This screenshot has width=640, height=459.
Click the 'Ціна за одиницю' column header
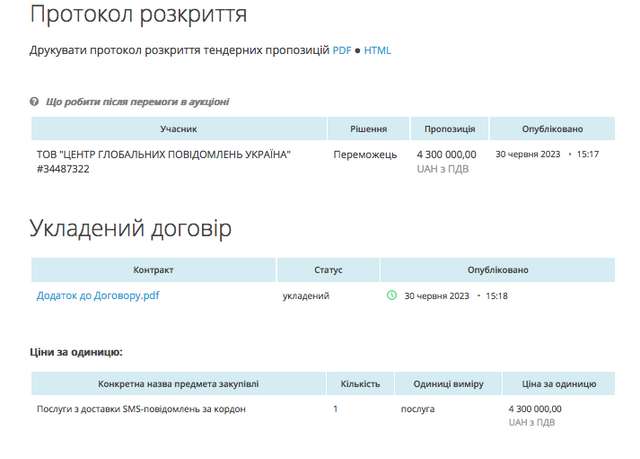coord(553,384)
